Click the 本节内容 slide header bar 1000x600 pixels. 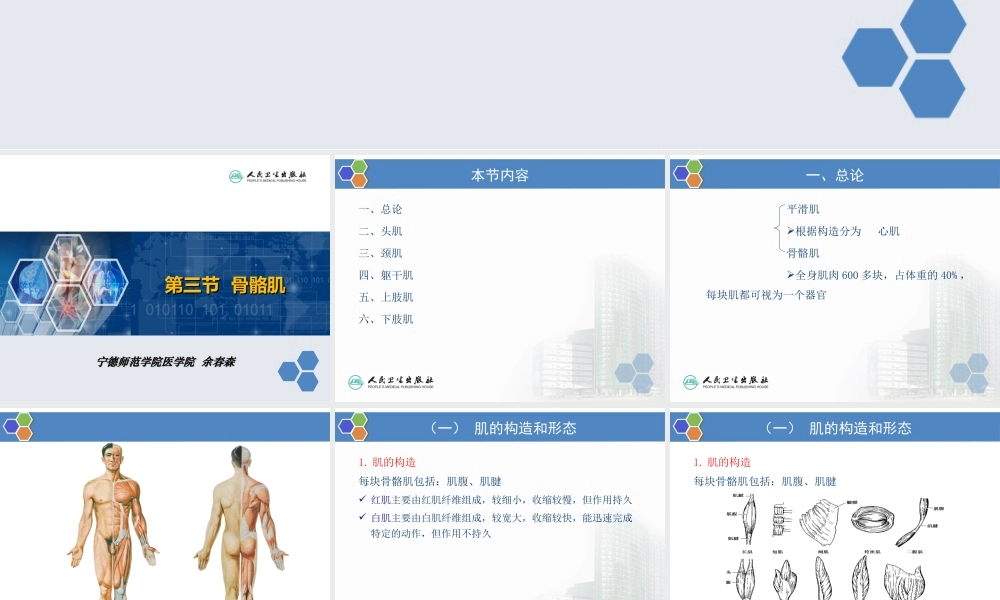[x=500, y=175]
